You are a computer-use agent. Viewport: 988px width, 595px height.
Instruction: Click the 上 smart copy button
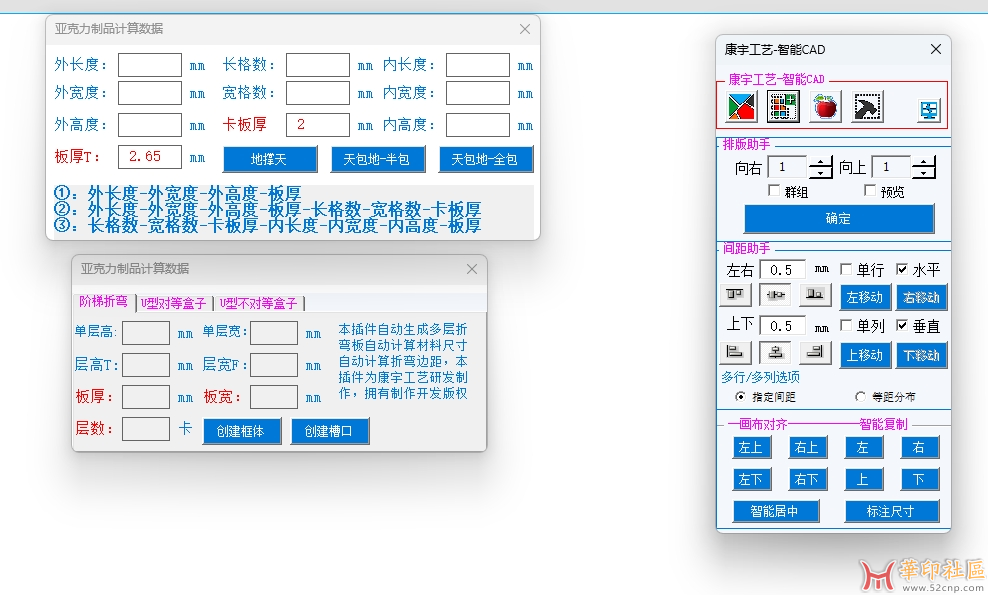pyautogui.click(x=863, y=479)
